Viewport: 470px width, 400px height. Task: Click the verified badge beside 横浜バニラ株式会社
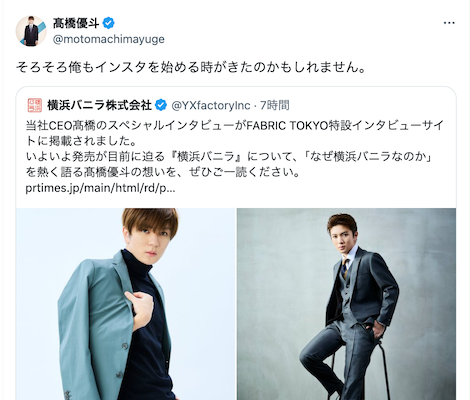click(161, 105)
